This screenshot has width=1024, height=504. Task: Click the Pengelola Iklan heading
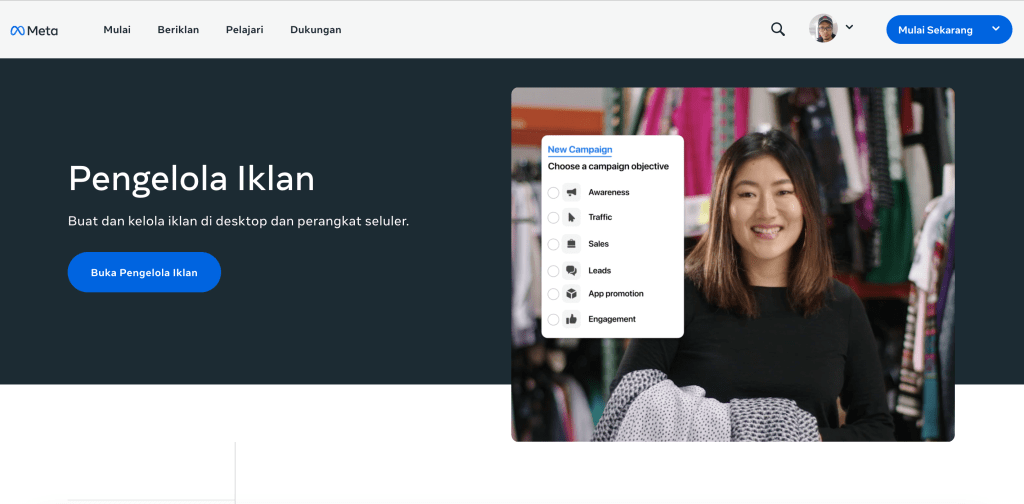[x=191, y=178]
